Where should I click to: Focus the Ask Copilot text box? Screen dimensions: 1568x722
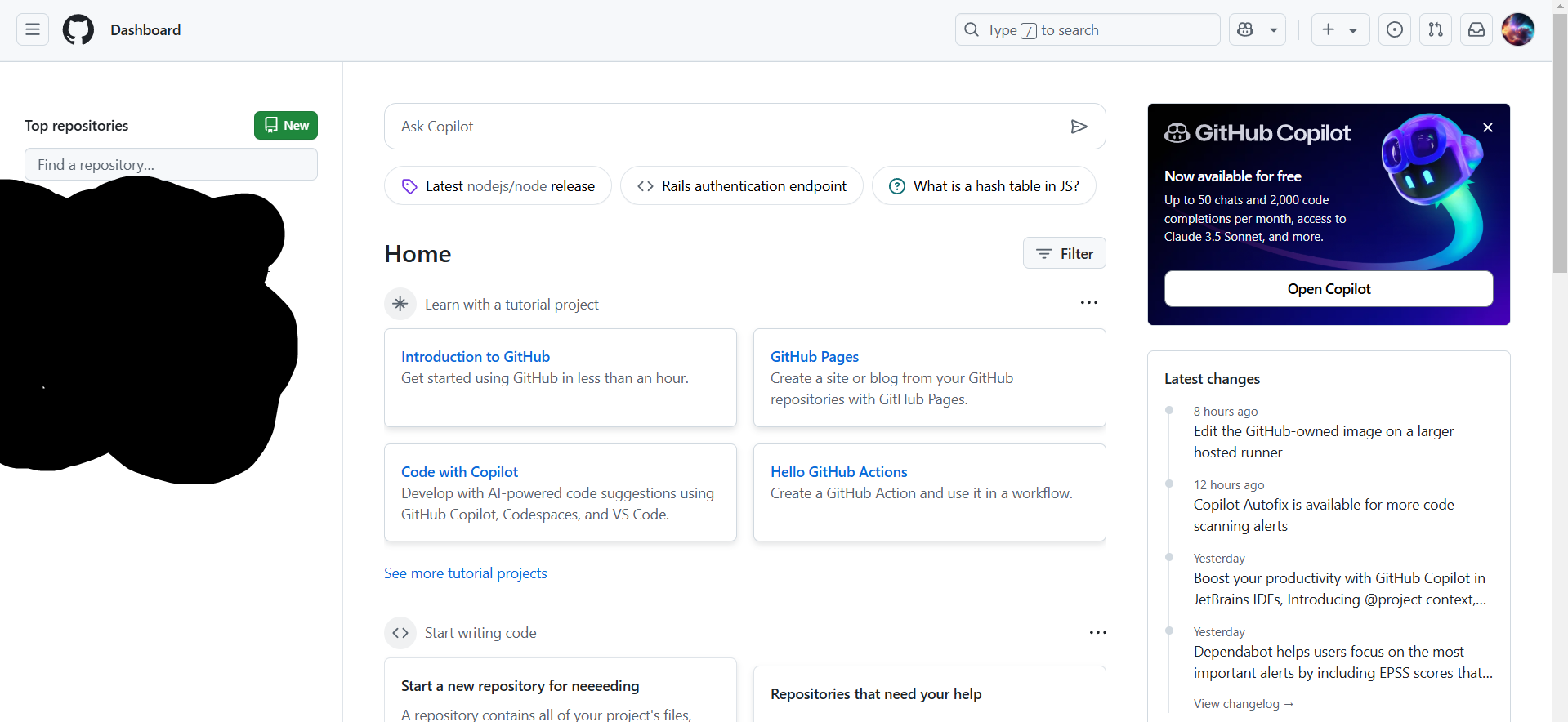click(x=745, y=126)
